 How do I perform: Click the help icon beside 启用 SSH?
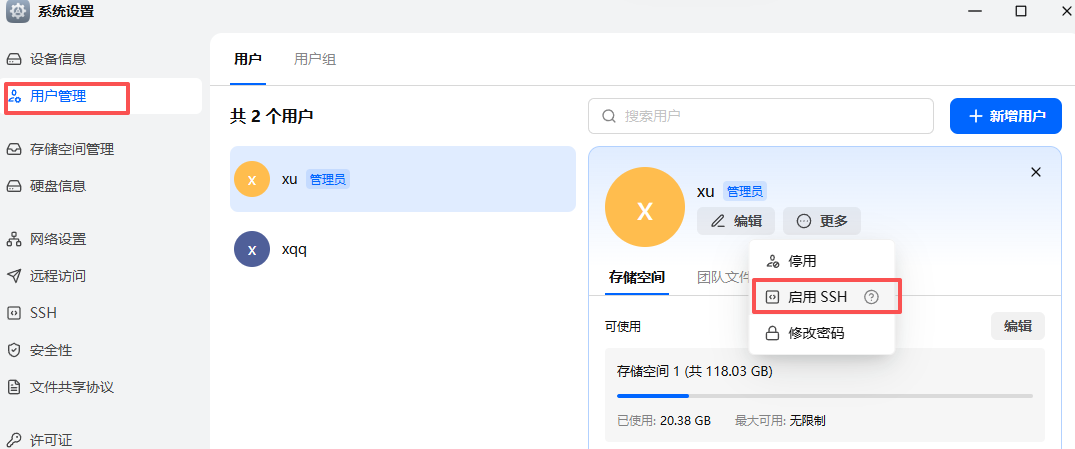point(871,297)
